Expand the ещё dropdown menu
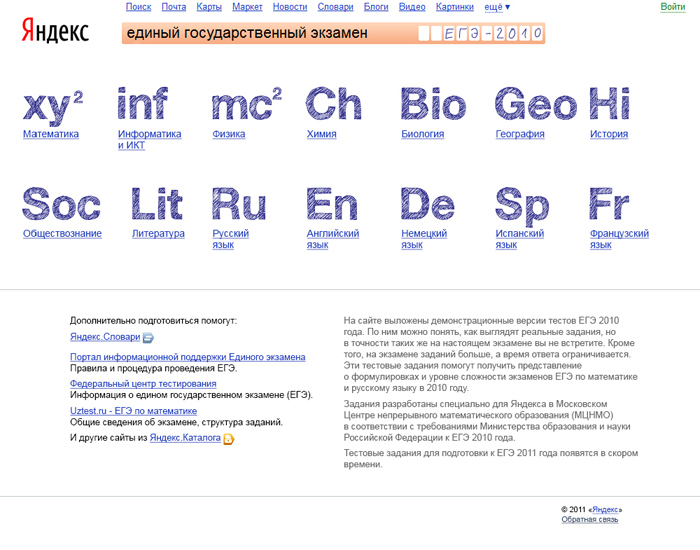700x550 pixels. 497,7
